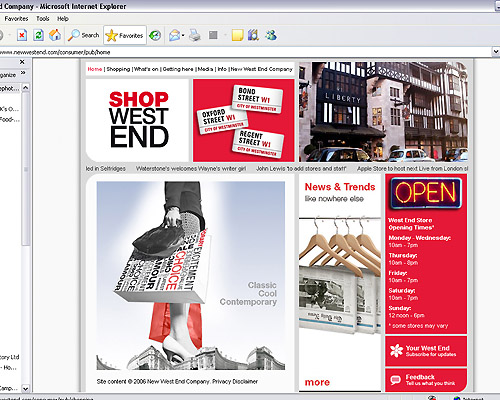Click the shopping bag feature image
Viewport: 500px width, 400px height.
pos(191,275)
